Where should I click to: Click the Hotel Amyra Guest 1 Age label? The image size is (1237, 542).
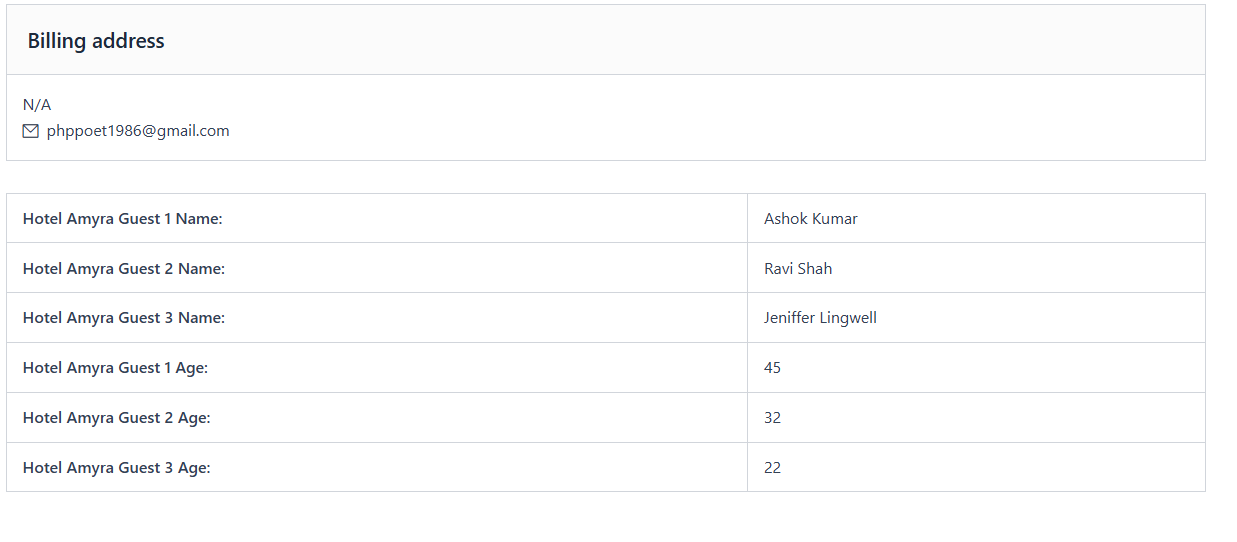coord(115,368)
